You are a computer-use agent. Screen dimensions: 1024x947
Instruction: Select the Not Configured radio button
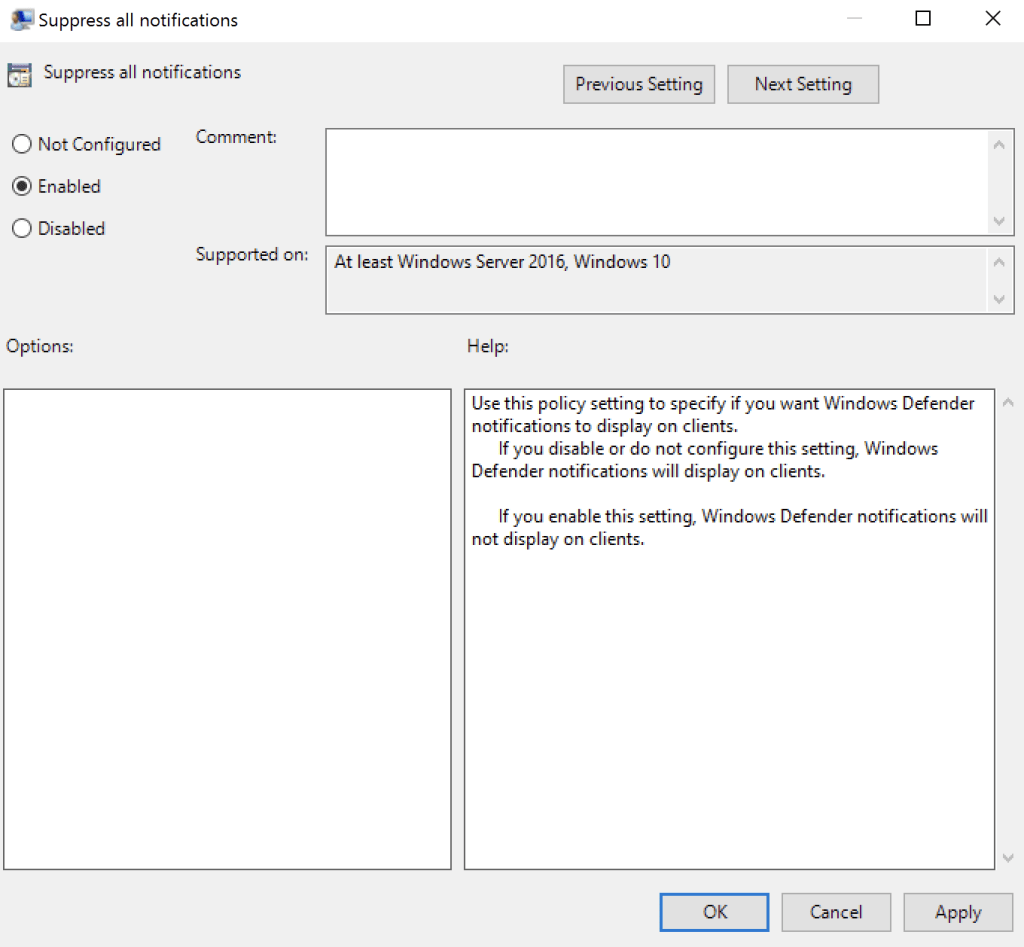coord(22,144)
